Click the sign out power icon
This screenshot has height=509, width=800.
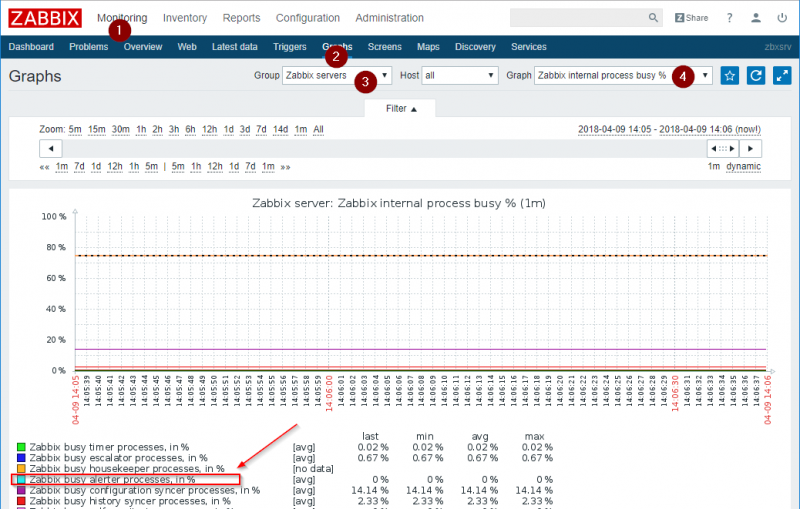782,18
